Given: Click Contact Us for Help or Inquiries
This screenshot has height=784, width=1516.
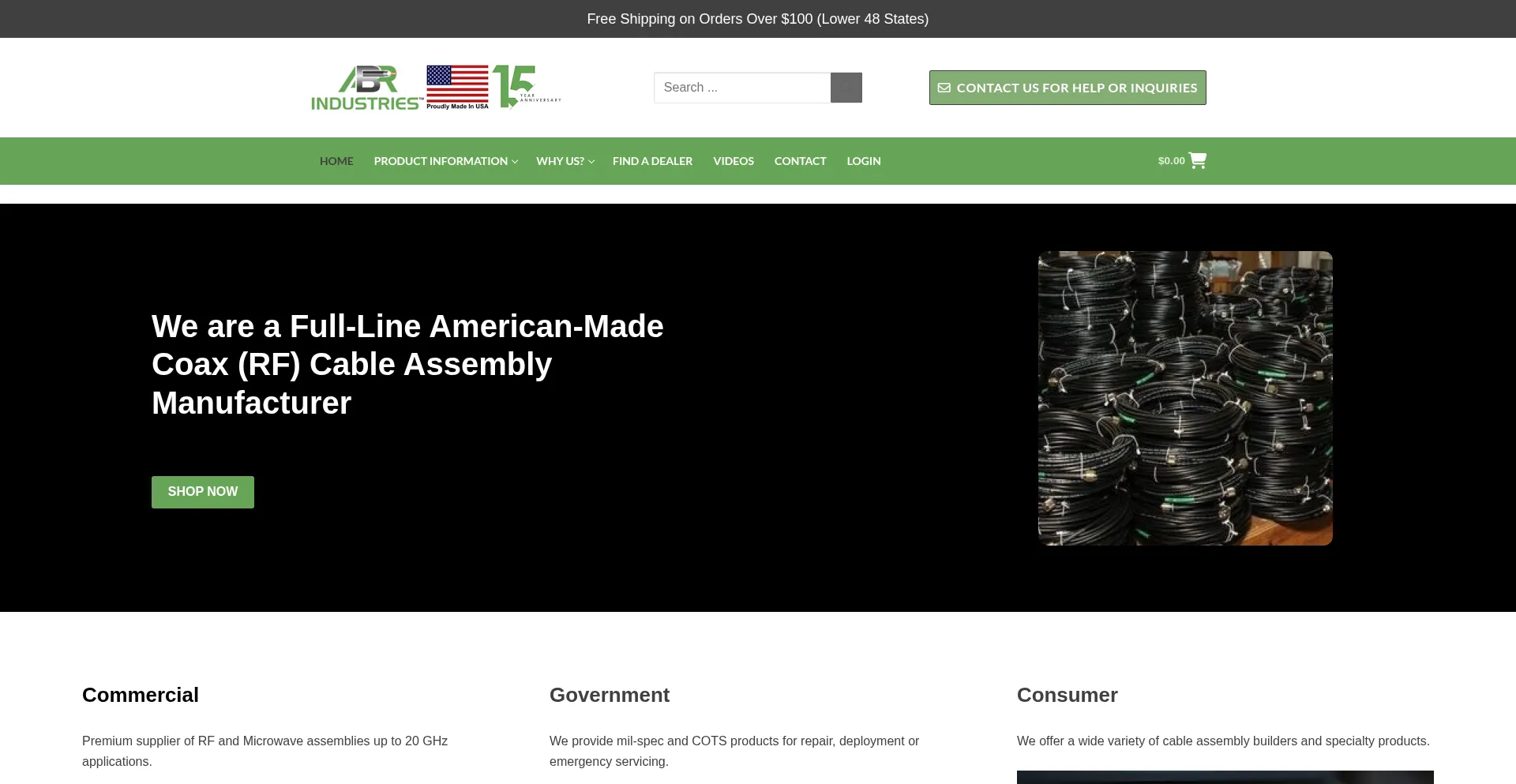Looking at the screenshot, I should click(1068, 88).
